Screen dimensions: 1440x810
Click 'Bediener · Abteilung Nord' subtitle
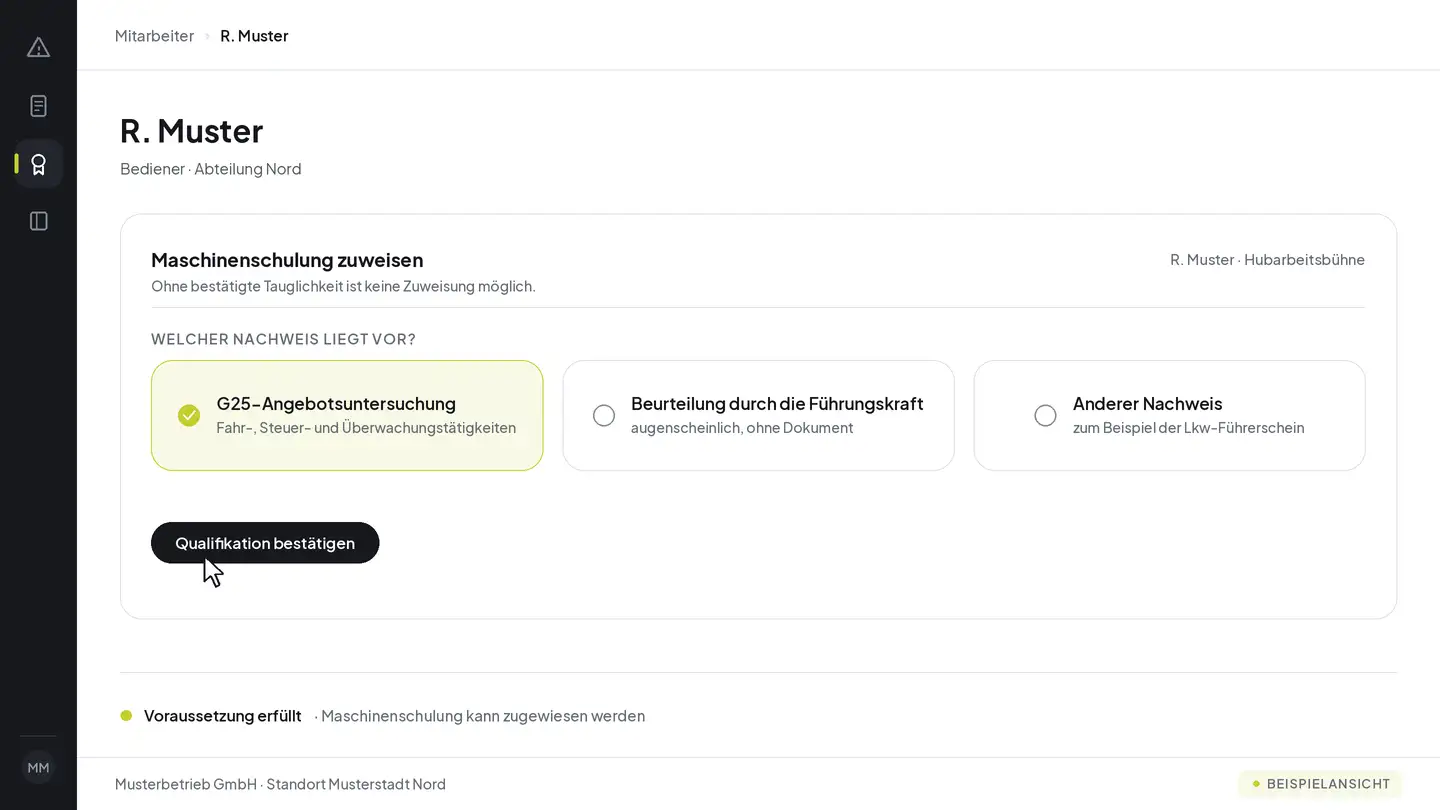210,168
